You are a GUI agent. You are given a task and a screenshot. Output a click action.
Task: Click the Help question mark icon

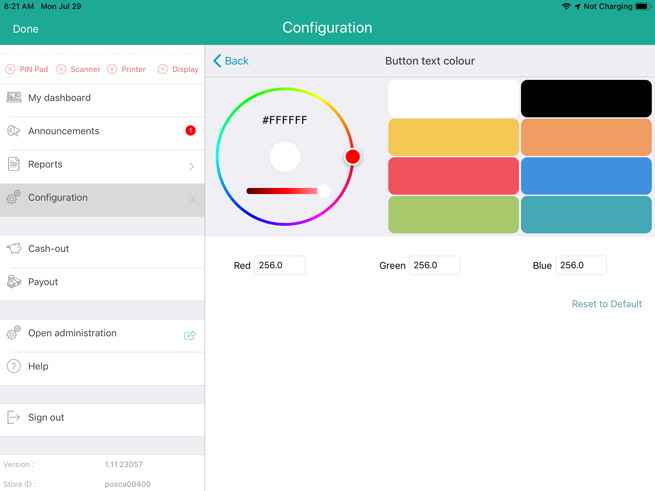click(14, 366)
